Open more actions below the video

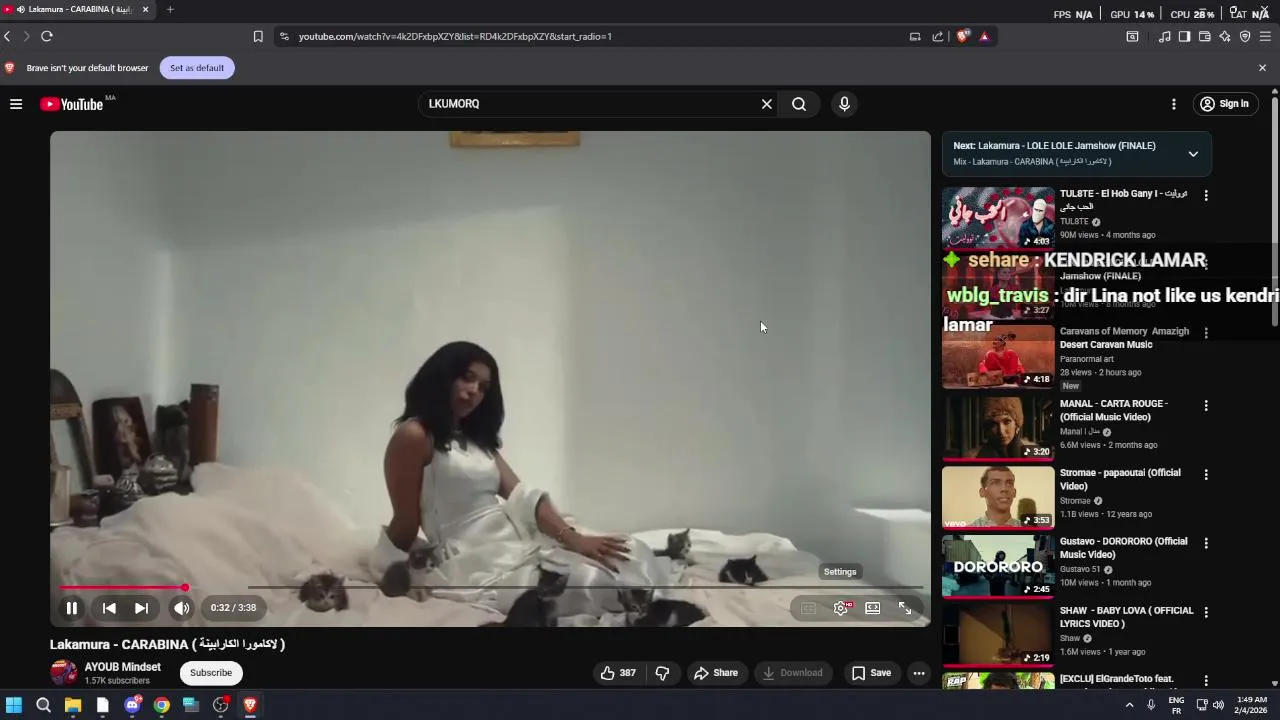919,673
